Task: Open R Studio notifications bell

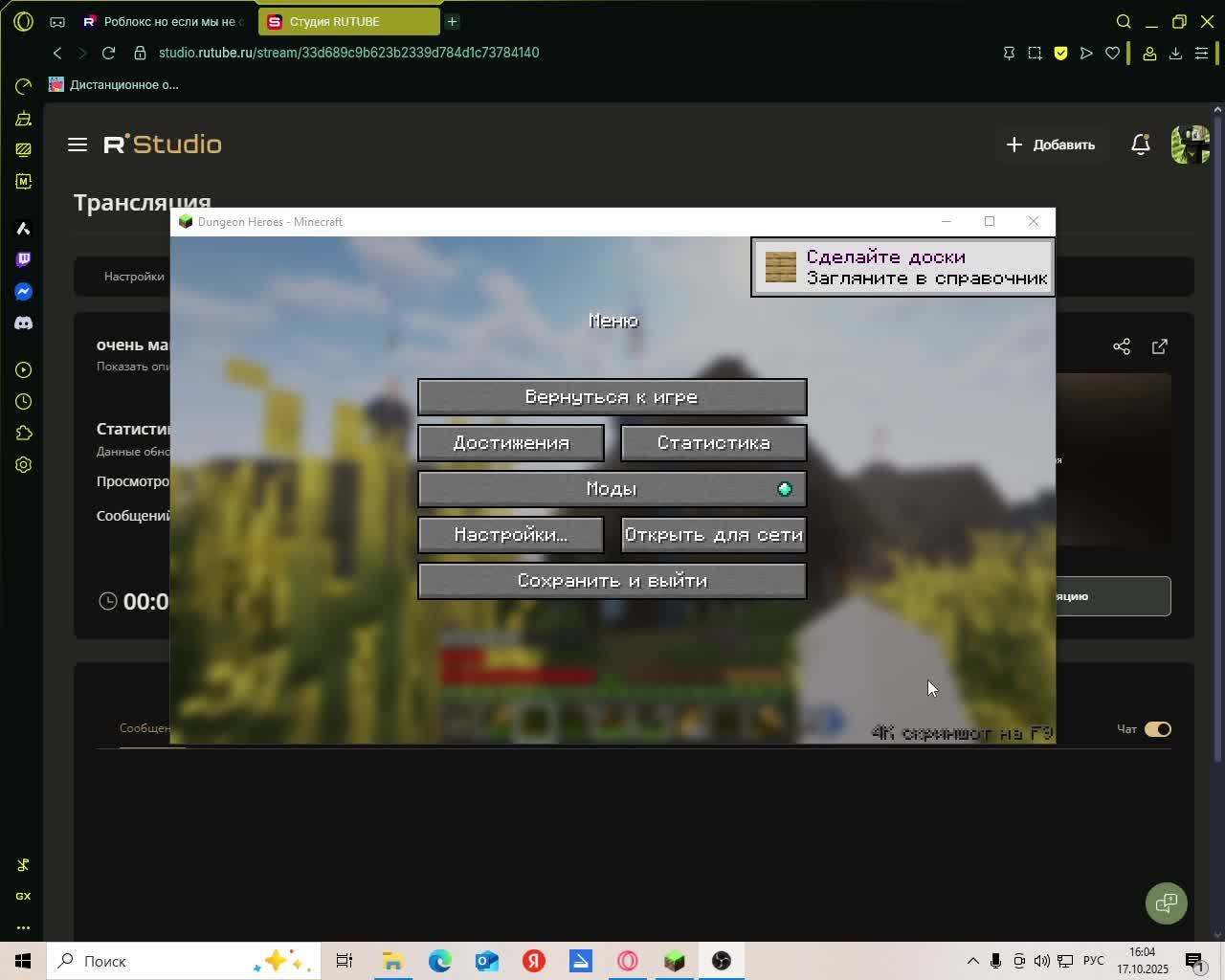Action: pos(1141,145)
